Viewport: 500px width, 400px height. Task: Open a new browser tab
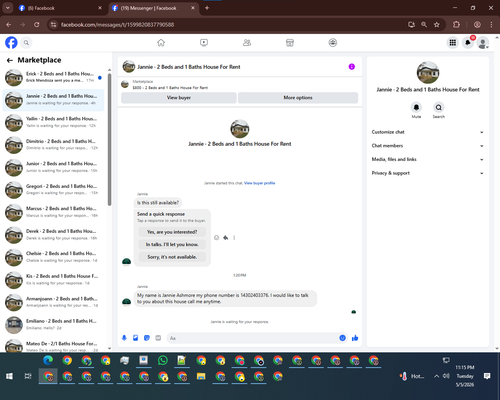207,8
